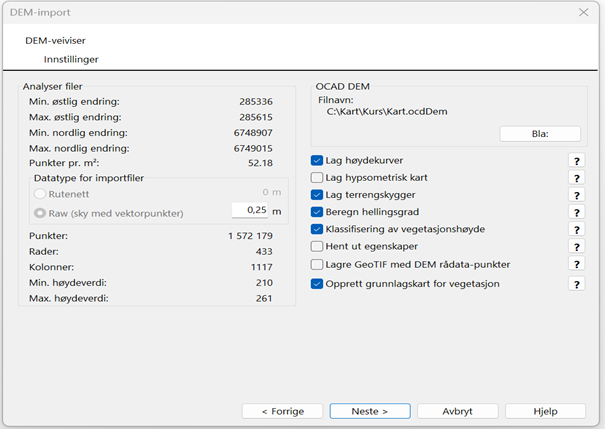Check Hent ut egenskaper option
The image size is (605, 429).
(317, 246)
